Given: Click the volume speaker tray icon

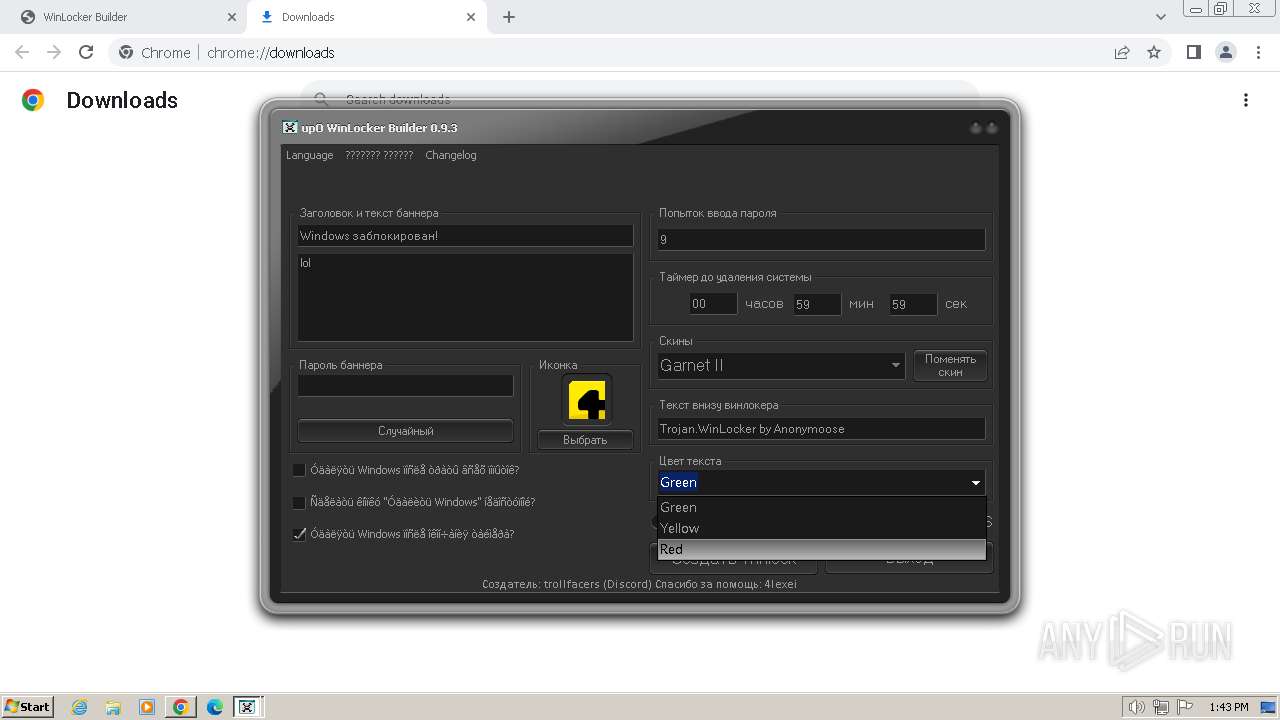Looking at the screenshot, I should click(1137, 707).
